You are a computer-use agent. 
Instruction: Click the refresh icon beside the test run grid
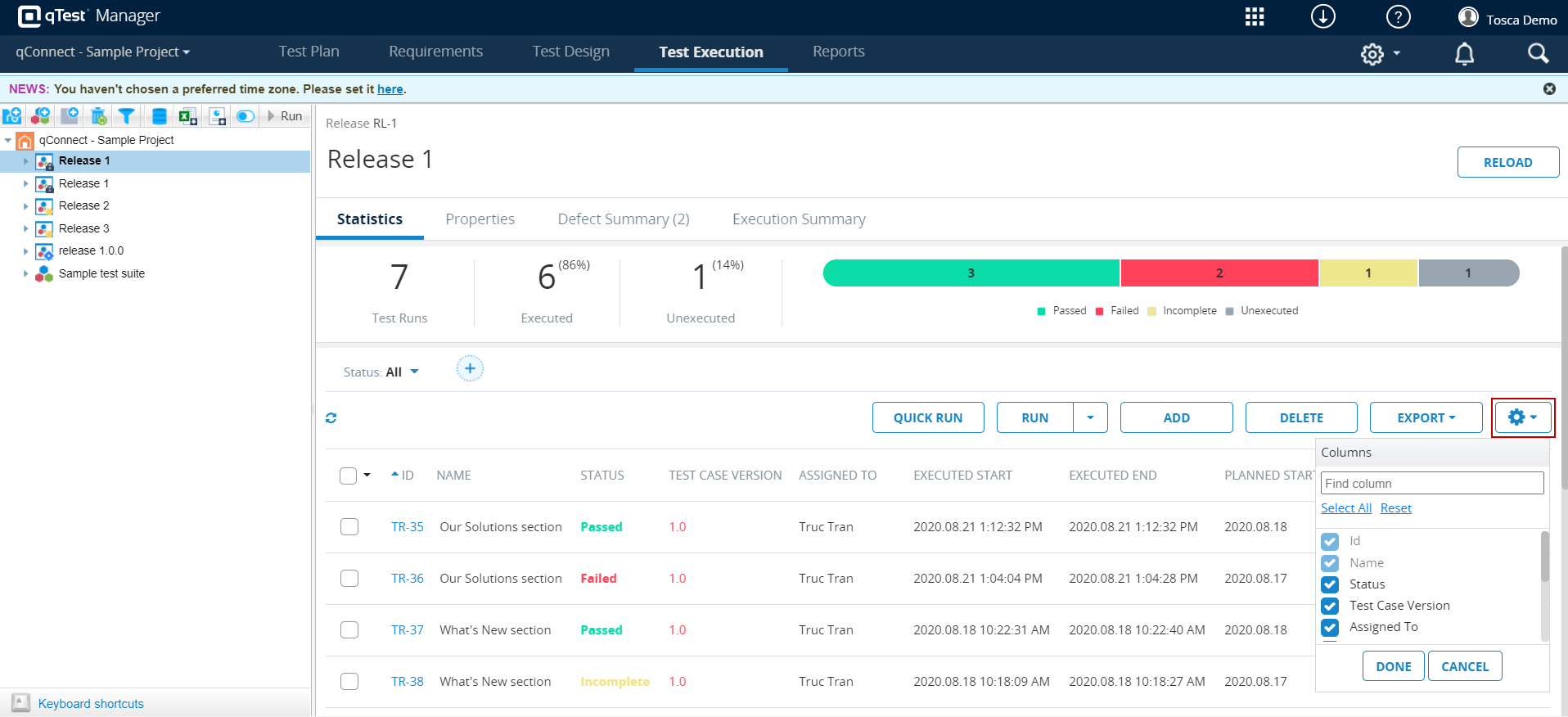pyautogui.click(x=331, y=418)
